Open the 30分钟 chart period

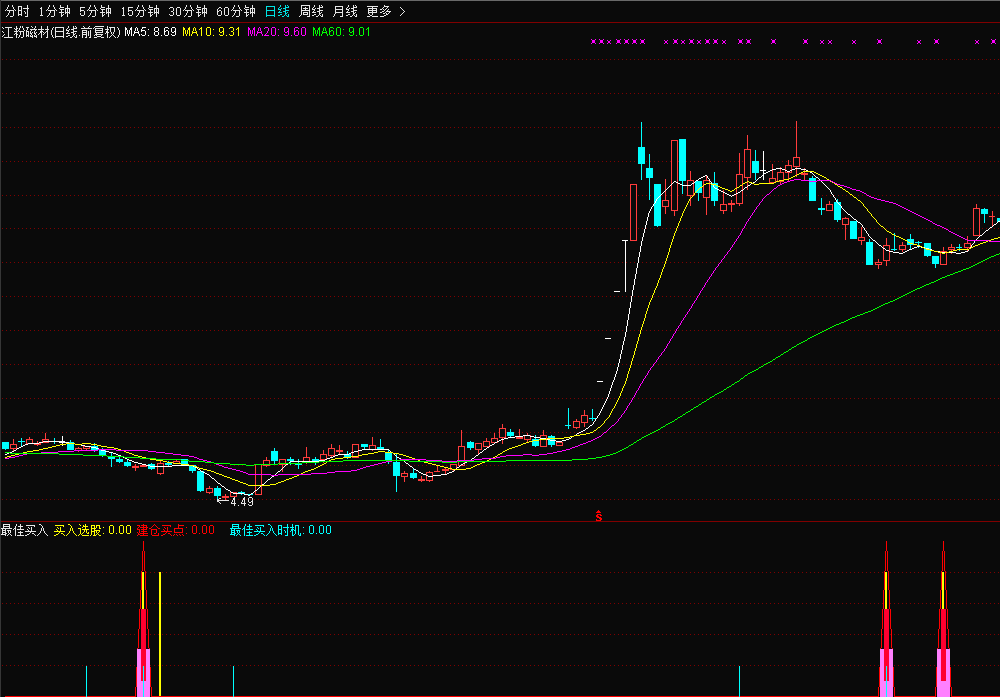[188, 11]
